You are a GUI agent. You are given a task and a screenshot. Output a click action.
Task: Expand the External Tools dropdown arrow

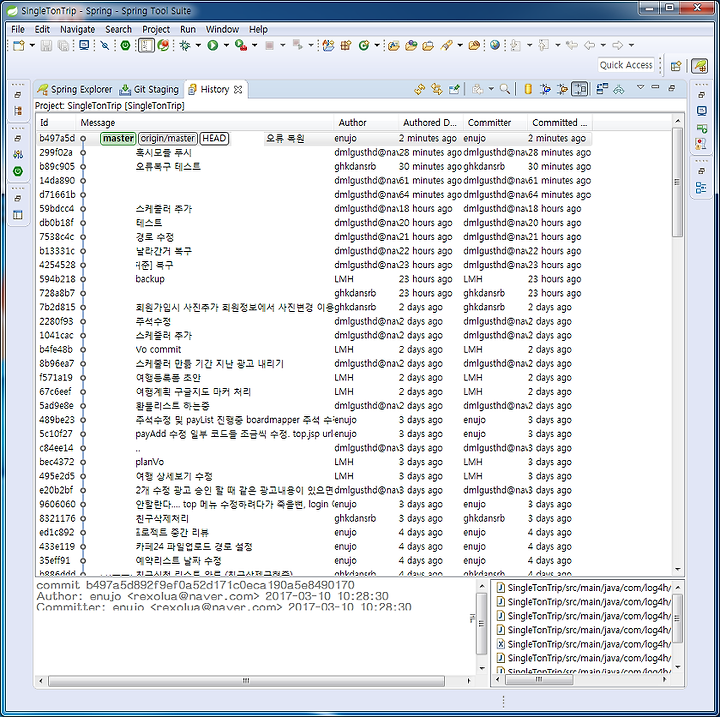(x=254, y=45)
